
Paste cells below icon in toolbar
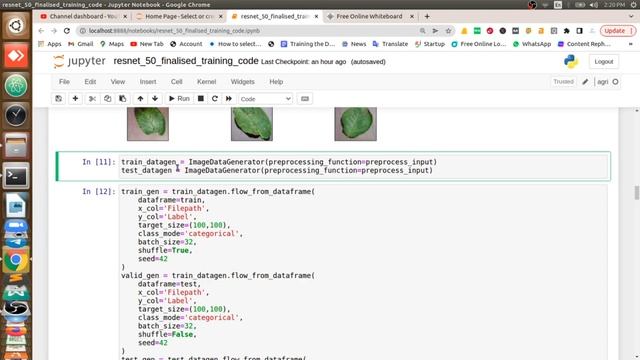[122, 99]
